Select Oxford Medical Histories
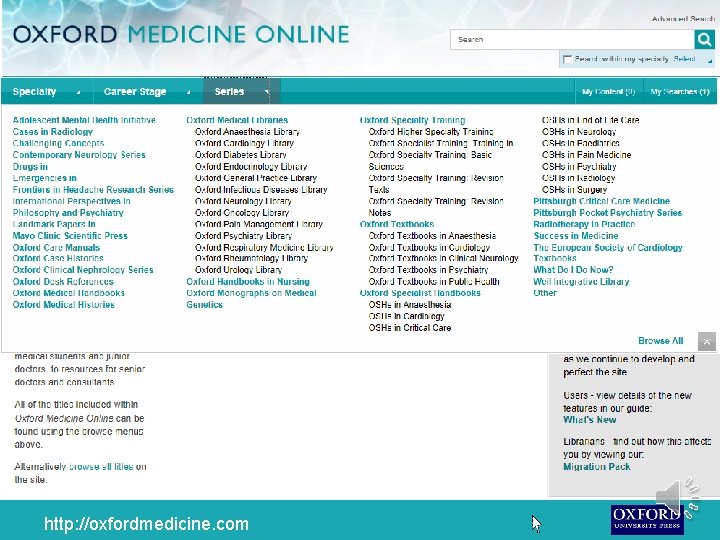This screenshot has height=540, width=720. 63,305
